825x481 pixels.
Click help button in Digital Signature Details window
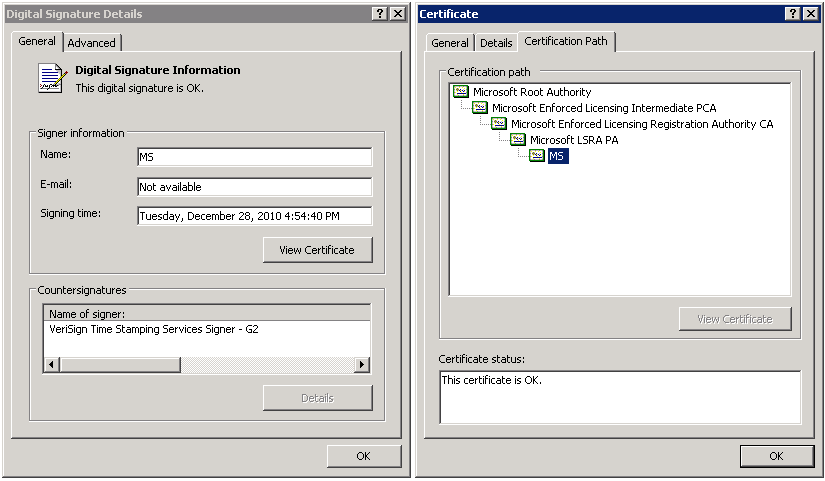point(380,13)
